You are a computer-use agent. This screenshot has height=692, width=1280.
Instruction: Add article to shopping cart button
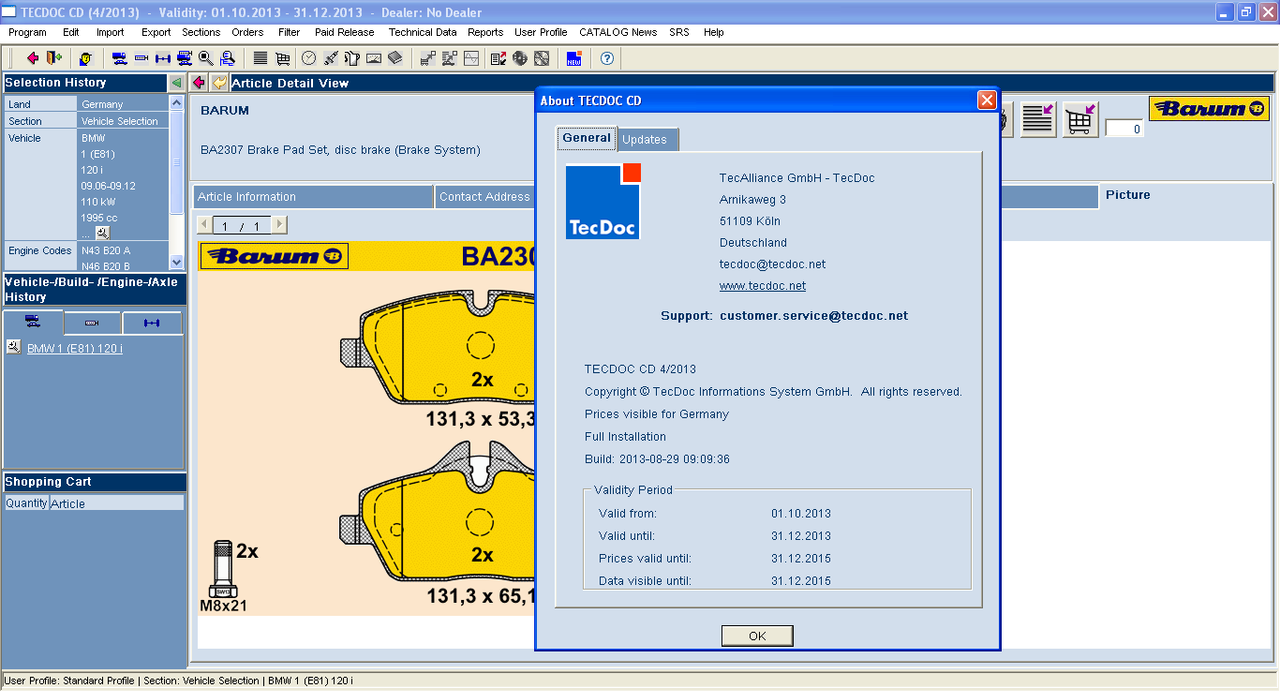point(1080,119)
